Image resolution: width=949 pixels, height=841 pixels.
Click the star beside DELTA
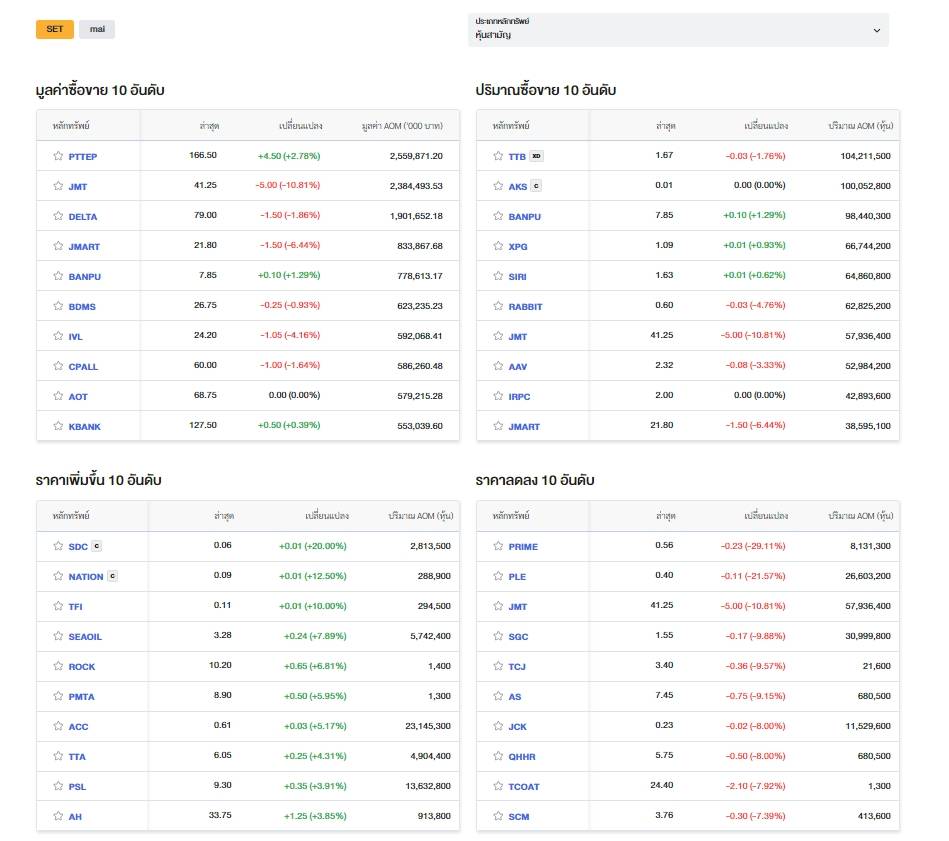58,216
